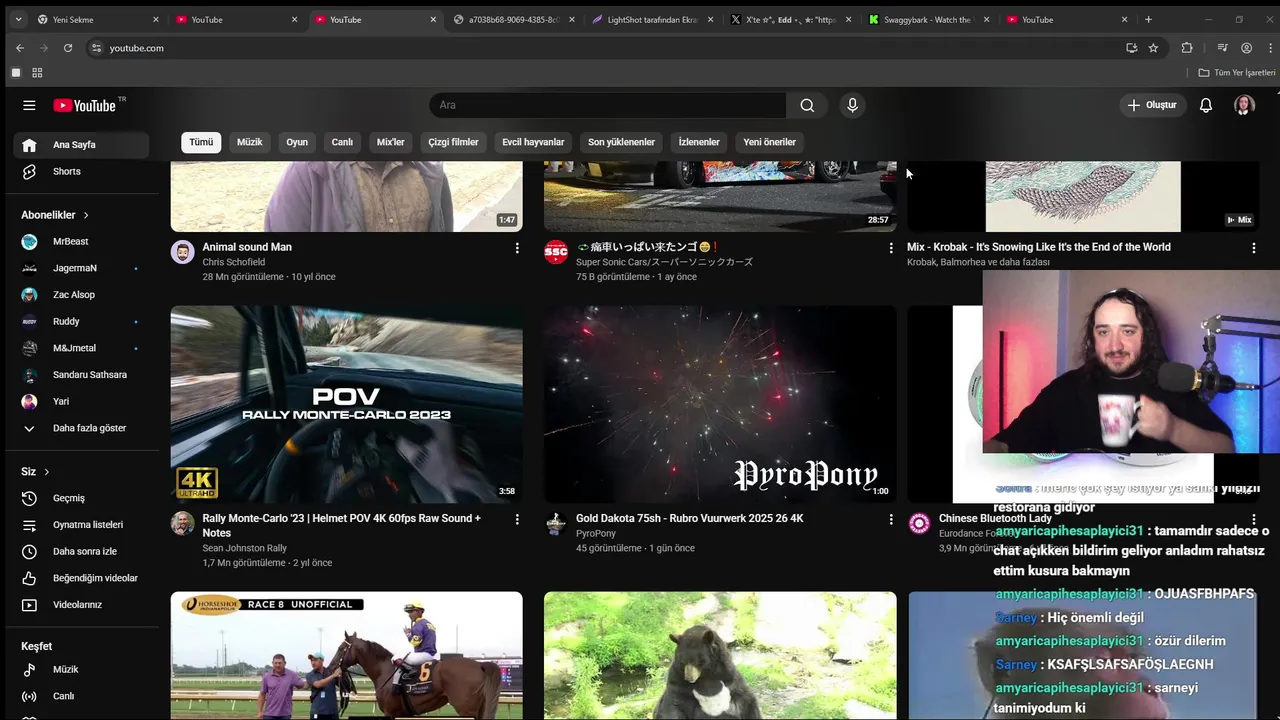Select the Canlı filter chip
Screen dimensions: 1280x720
pyautogui.click(x=342, y=142)
